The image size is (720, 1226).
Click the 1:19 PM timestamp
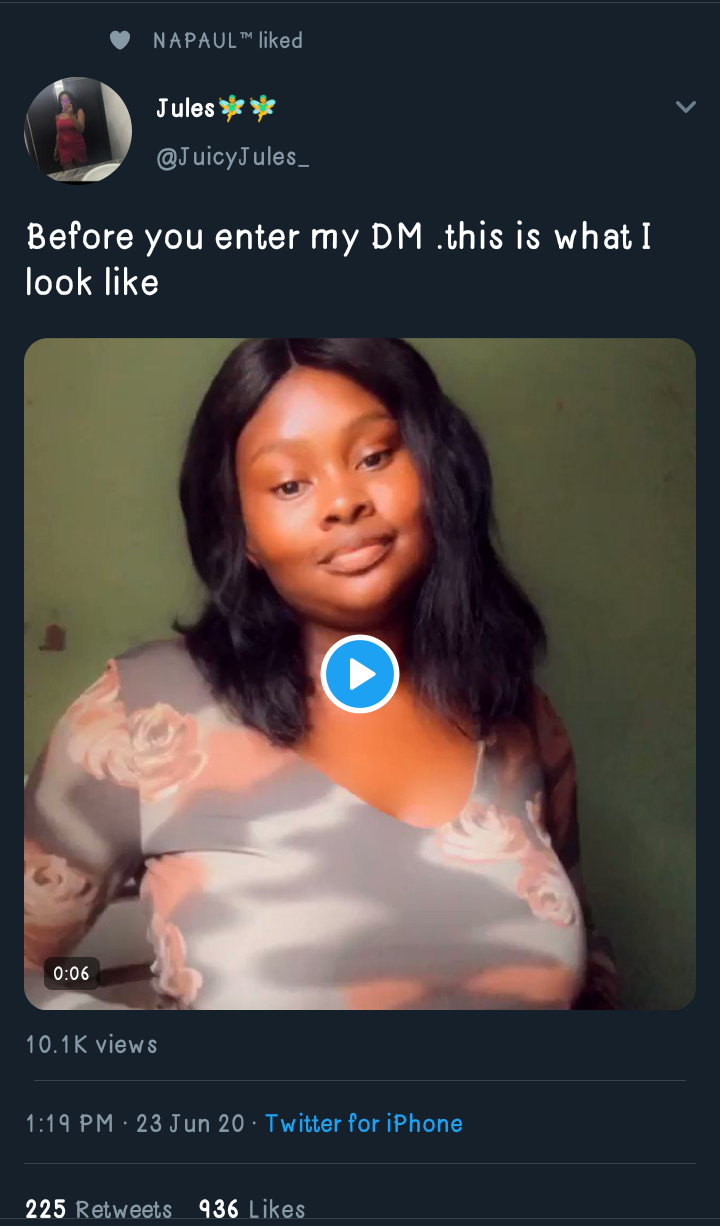pyautogui.click(x=69, y=1123)
